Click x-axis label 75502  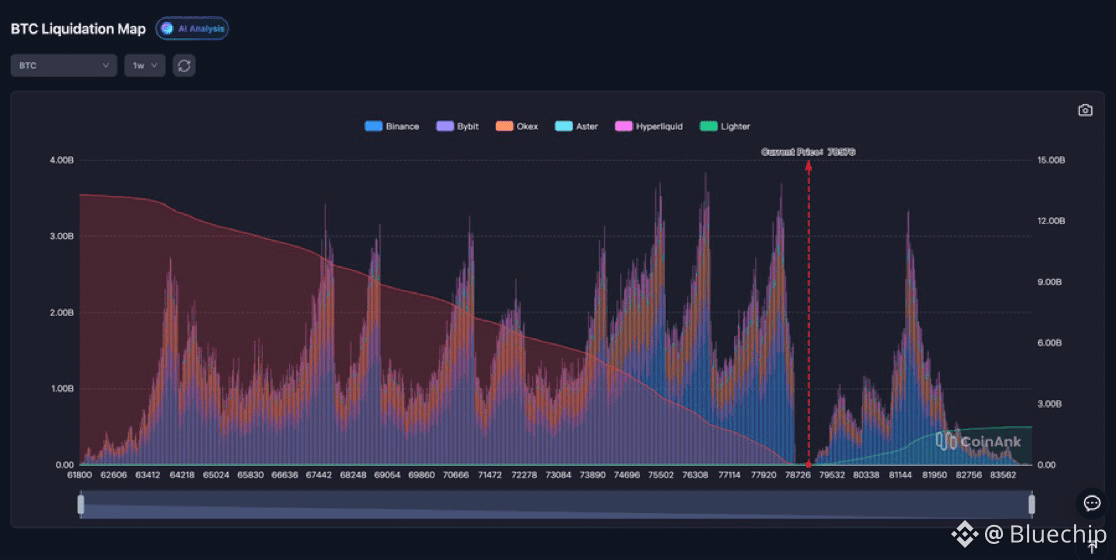660,475
